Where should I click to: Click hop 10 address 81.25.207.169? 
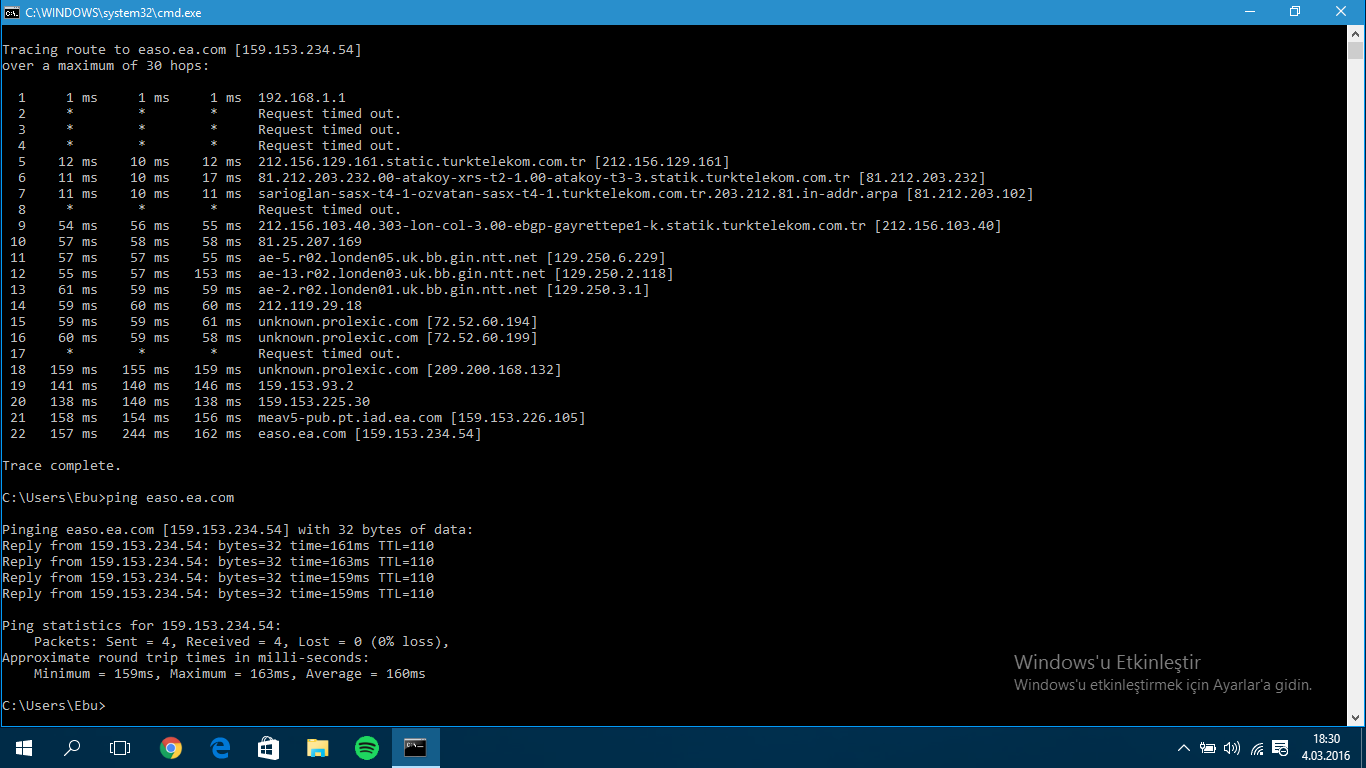click(310, 242)
